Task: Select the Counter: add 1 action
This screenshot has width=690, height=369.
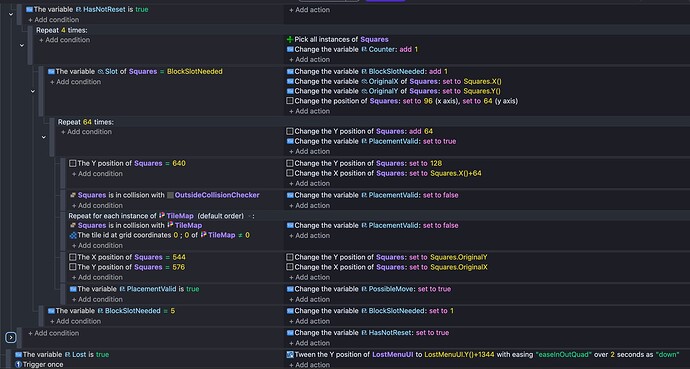Action: 352,49
